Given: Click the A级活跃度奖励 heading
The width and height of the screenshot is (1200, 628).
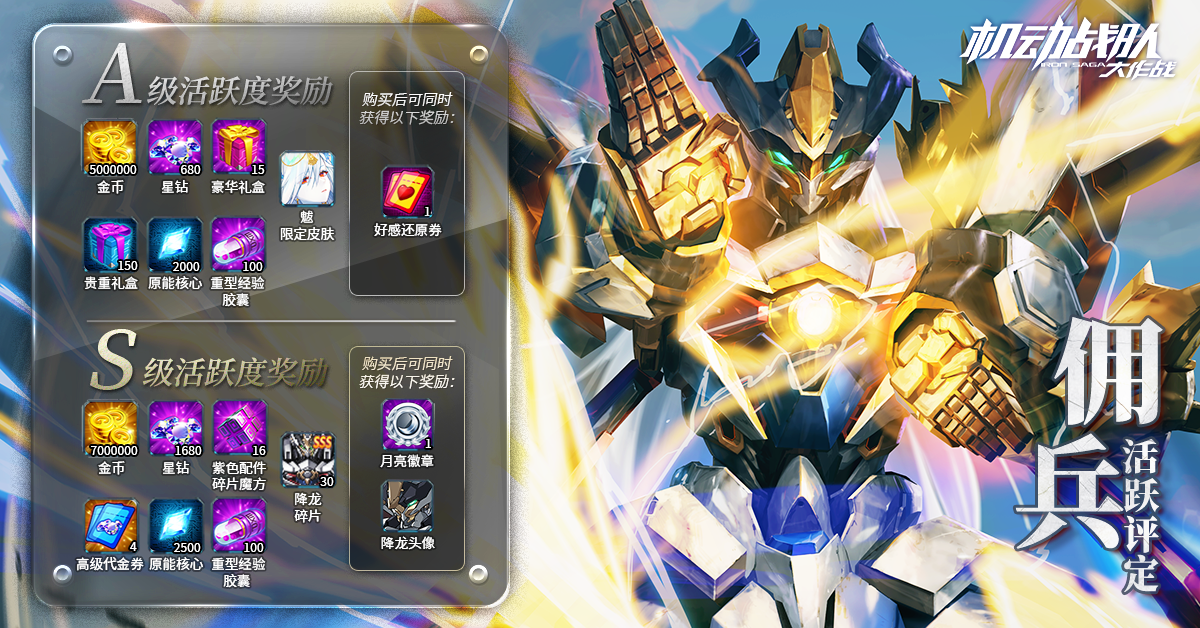Looking at the screenshot, I should 210,87.
